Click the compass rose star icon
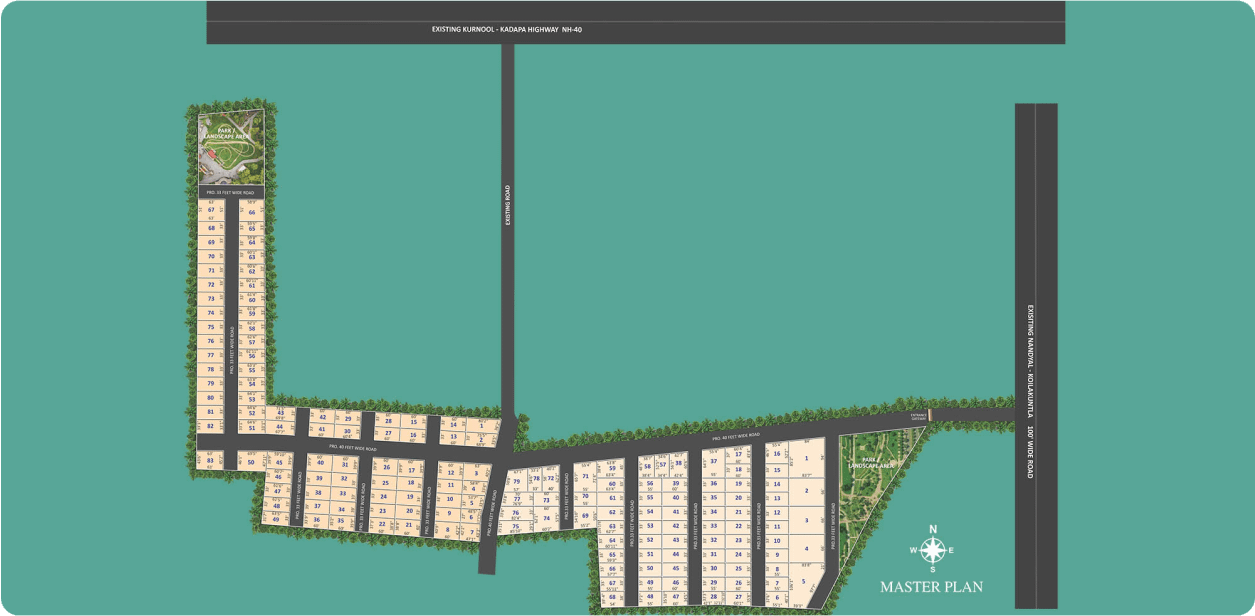This screenshot has width=1255, height=616. (x=932, y=550)
